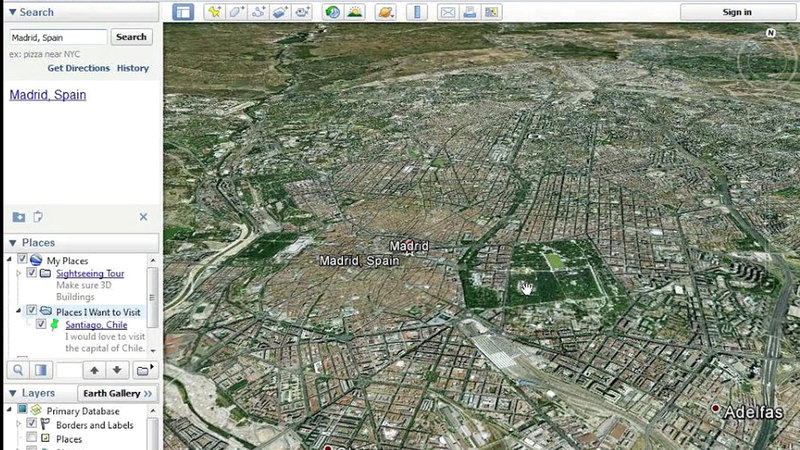Collapse the Layers panel header

click(x=13, y=394)
